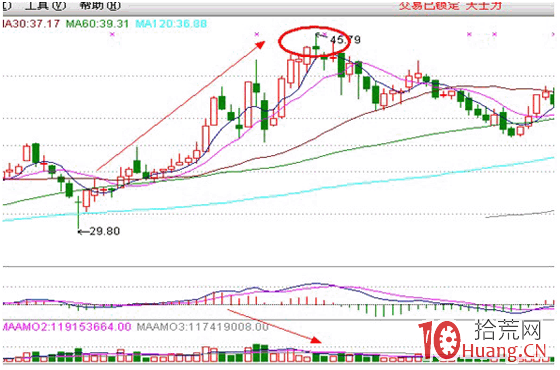The height and width of the screenshot is (370, 560).
Task: Click the 45.79 high price label
Action: click(x=345, y=39)
